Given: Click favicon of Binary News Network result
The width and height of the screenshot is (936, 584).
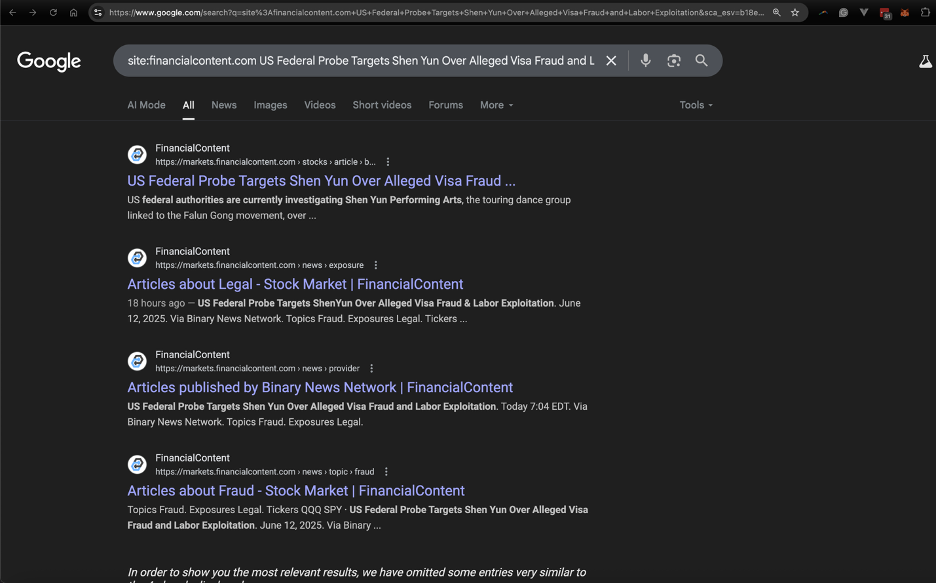Looking at the screenshot, I should (137, 361).
